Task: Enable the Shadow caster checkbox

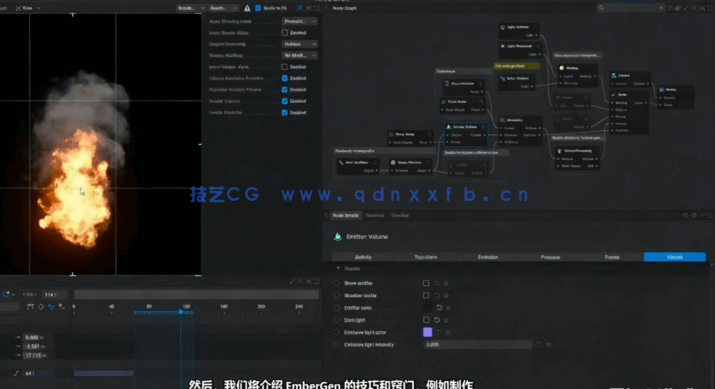Action: click(426, 296)
